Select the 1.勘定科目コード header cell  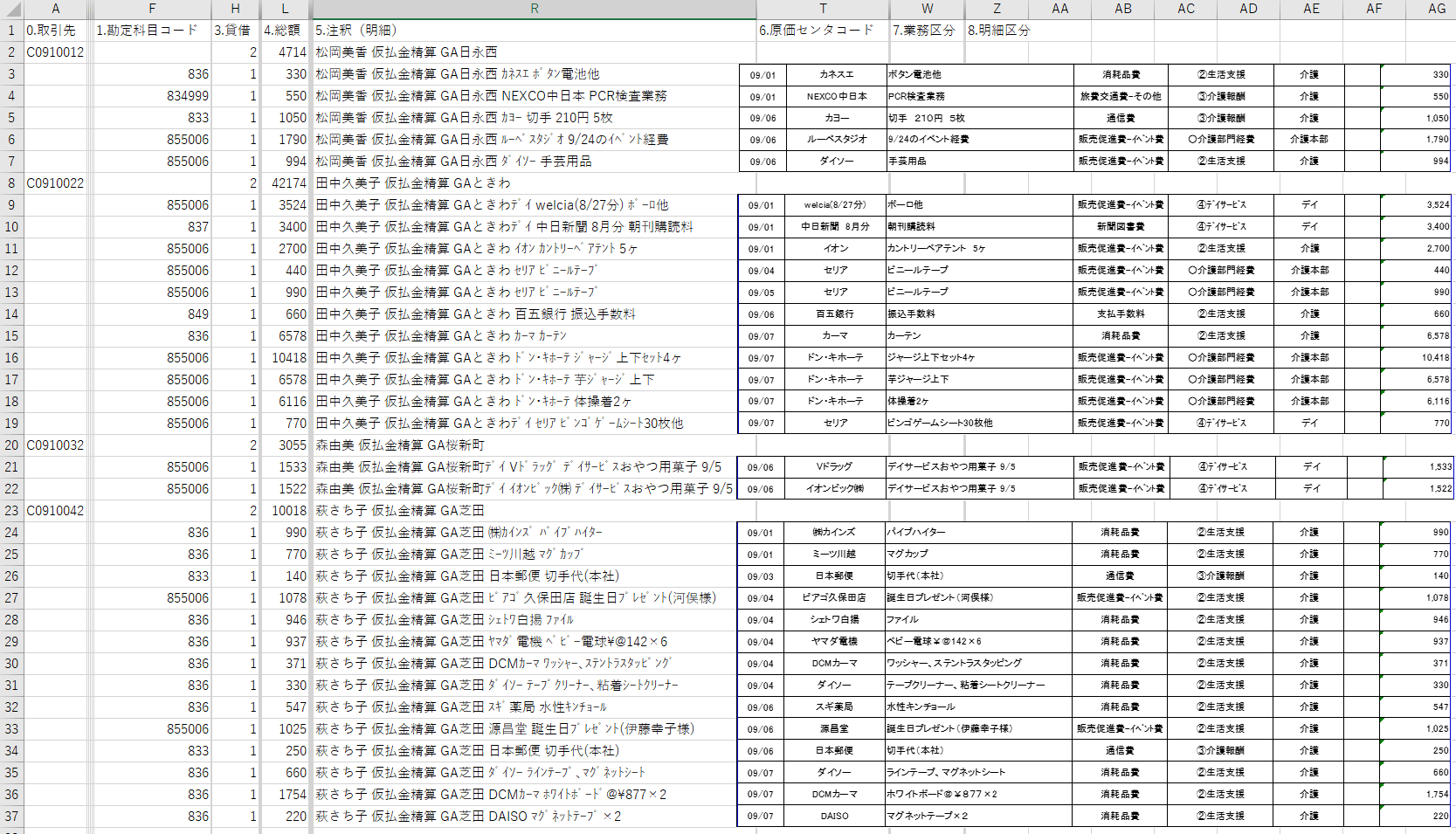(x=151, y=31)
